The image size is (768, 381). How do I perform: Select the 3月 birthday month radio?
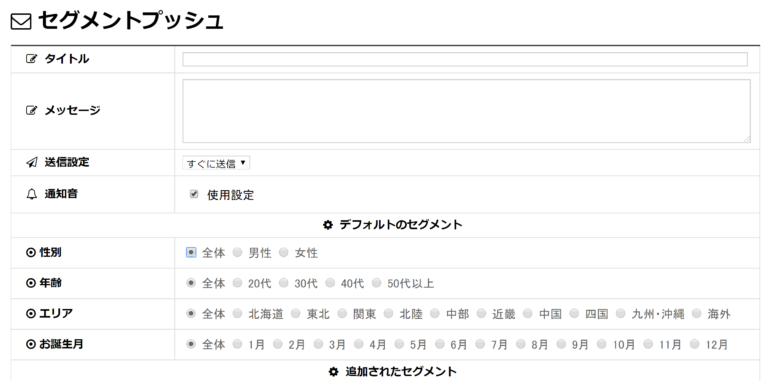[x=318, y=344]
